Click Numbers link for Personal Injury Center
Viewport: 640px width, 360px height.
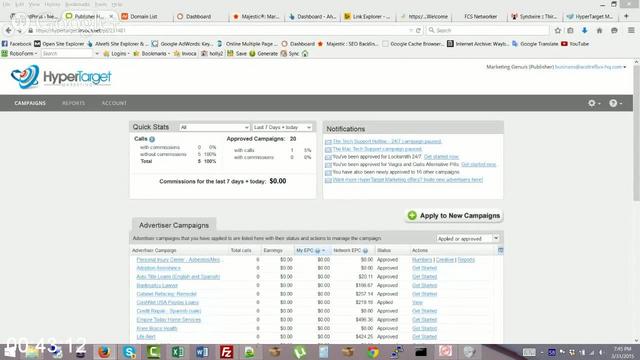pos(422,260)
